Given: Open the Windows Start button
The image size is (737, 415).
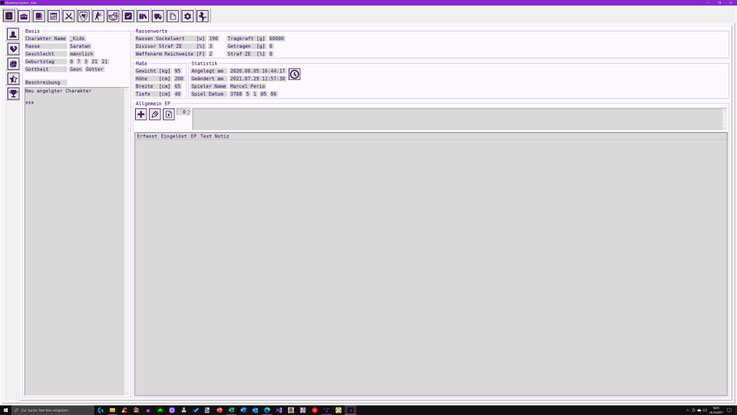Looking at the screenshot, I should pyautogui.click(x=5, y=410).
